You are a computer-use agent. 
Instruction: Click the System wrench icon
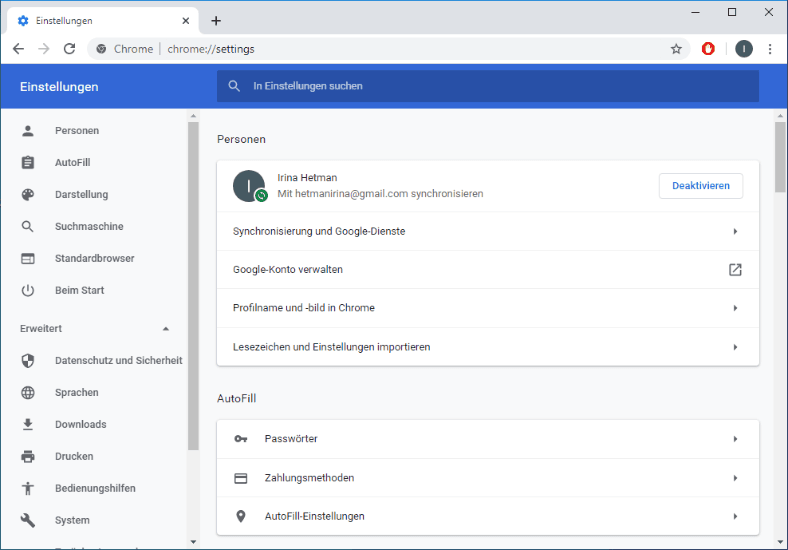(x=28, y=520)
